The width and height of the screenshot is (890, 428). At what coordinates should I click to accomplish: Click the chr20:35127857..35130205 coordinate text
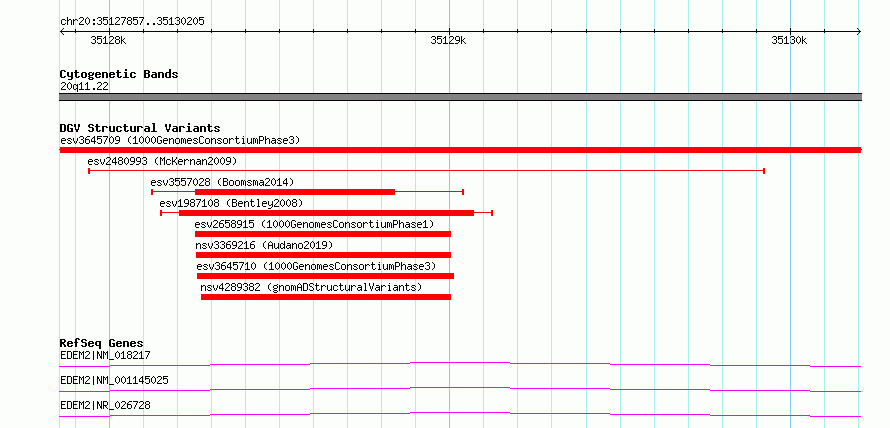pyautogui.click(x=132, y=22)
